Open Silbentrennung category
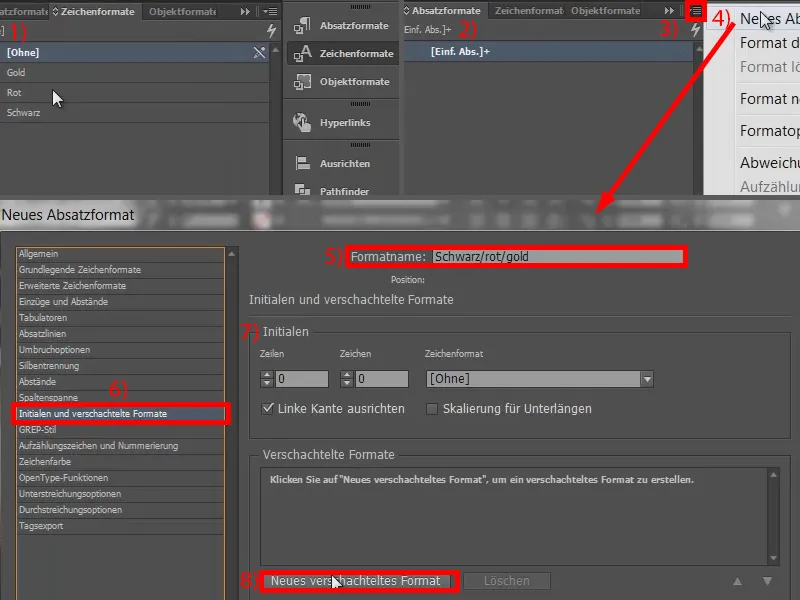800x600 pixels. point(120,366)
